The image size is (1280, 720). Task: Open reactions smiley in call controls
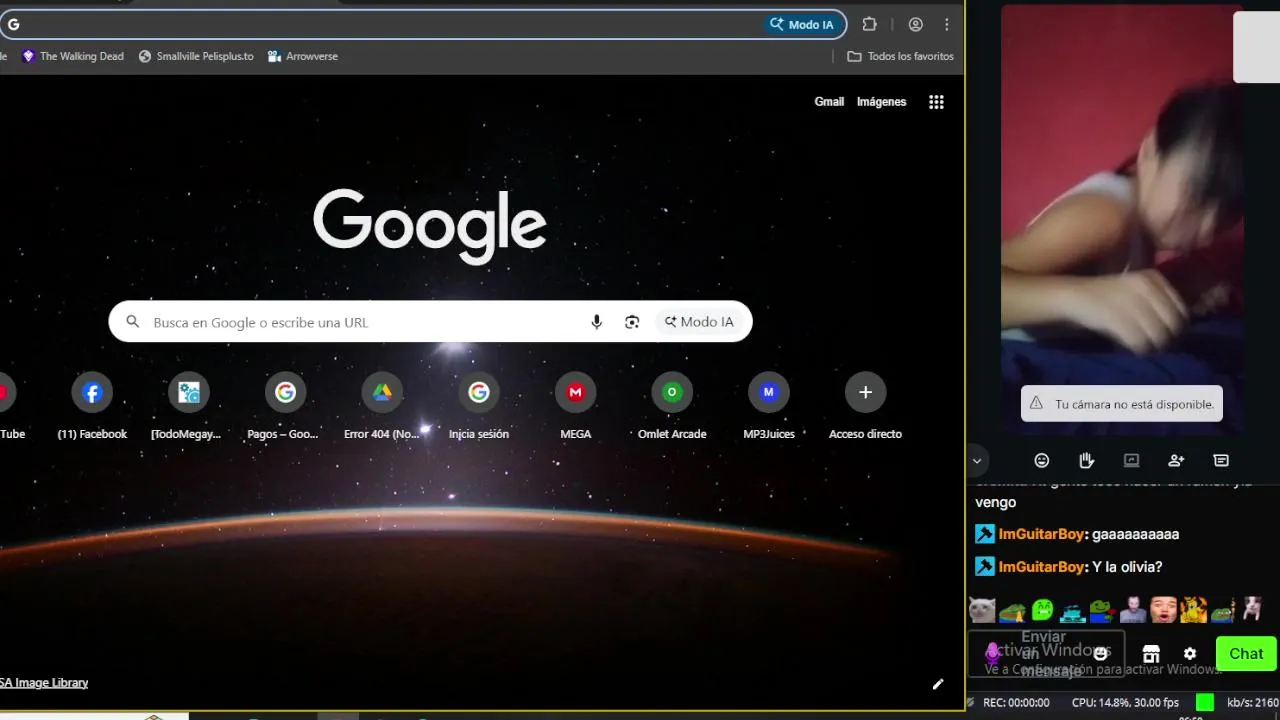(1042, 460)
